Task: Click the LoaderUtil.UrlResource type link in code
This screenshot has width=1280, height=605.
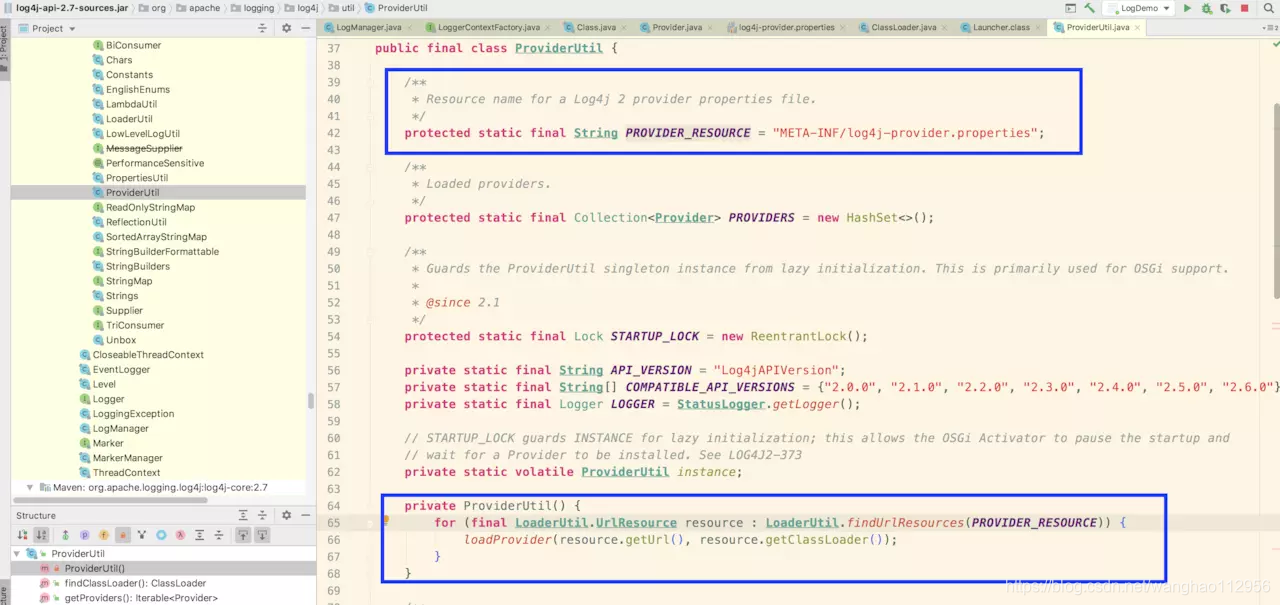Action: click(595, 522)
